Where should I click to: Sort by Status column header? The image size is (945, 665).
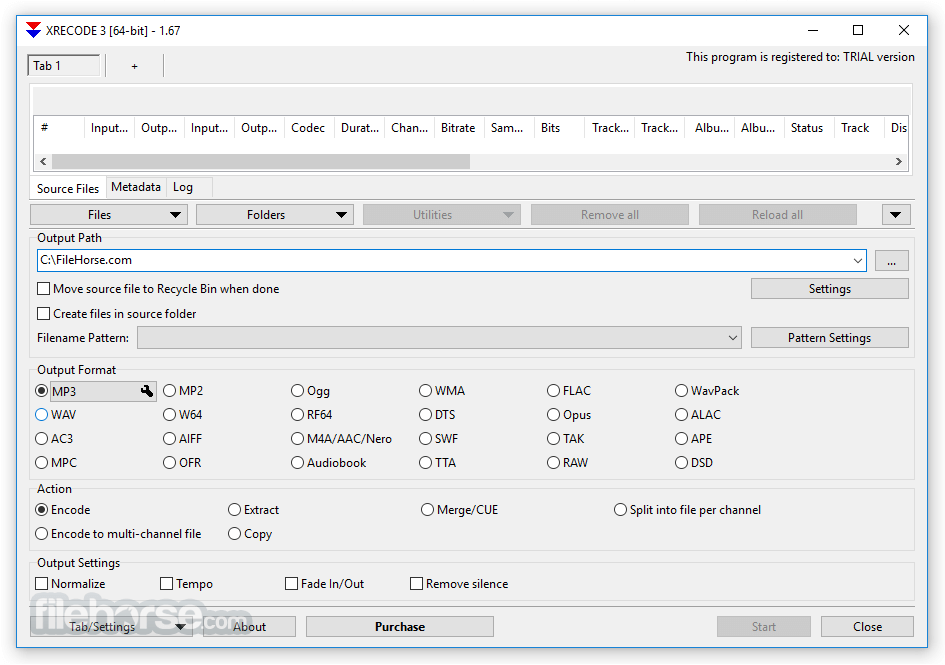click(x=807, y=128)
